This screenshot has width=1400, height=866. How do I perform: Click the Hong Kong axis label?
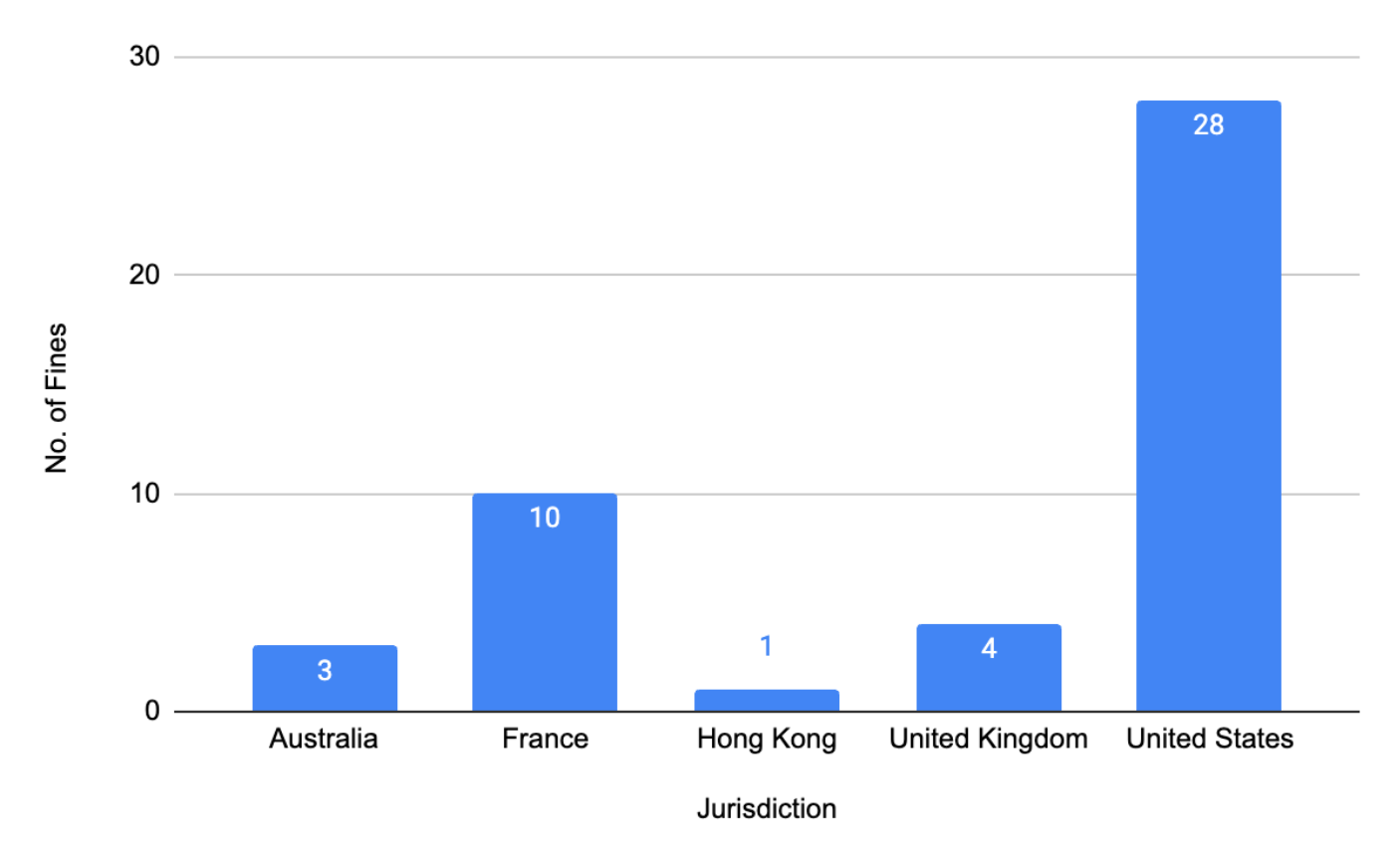pyautogui.click(x=767, y=740)
